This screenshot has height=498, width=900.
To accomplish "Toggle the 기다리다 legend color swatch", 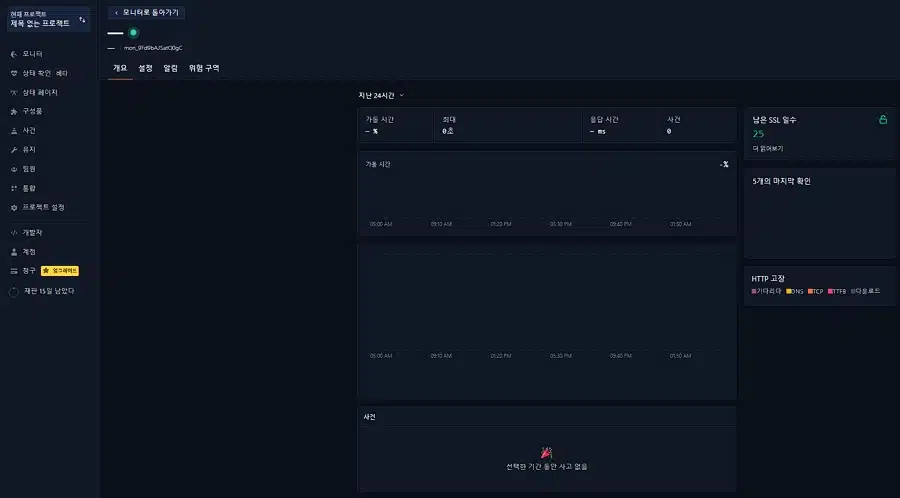I will click(754, 291).
